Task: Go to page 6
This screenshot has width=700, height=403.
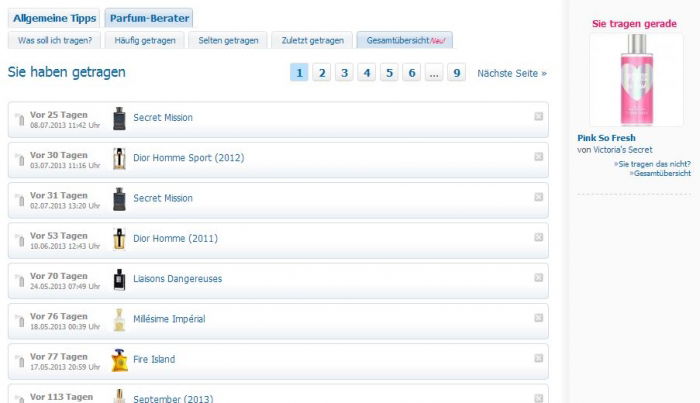Action: [x=412, y=72]
